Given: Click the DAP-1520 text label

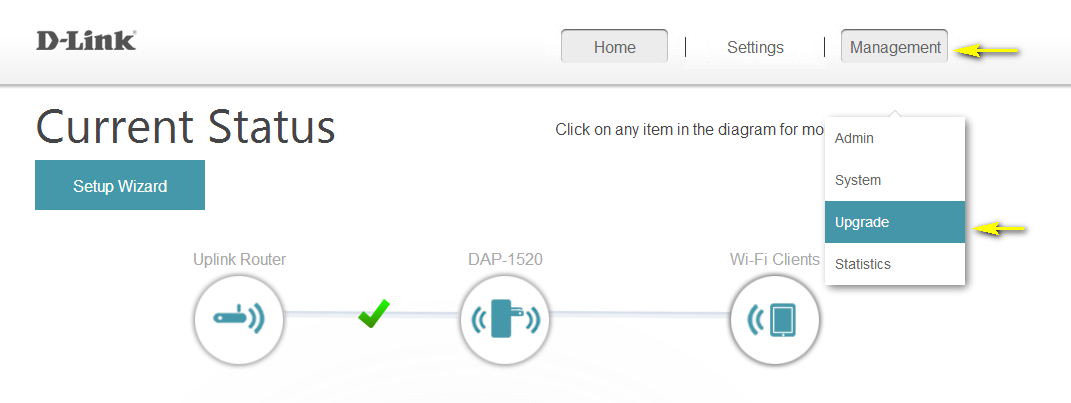Looking at the screenshot, I should (x=505, y=260).
